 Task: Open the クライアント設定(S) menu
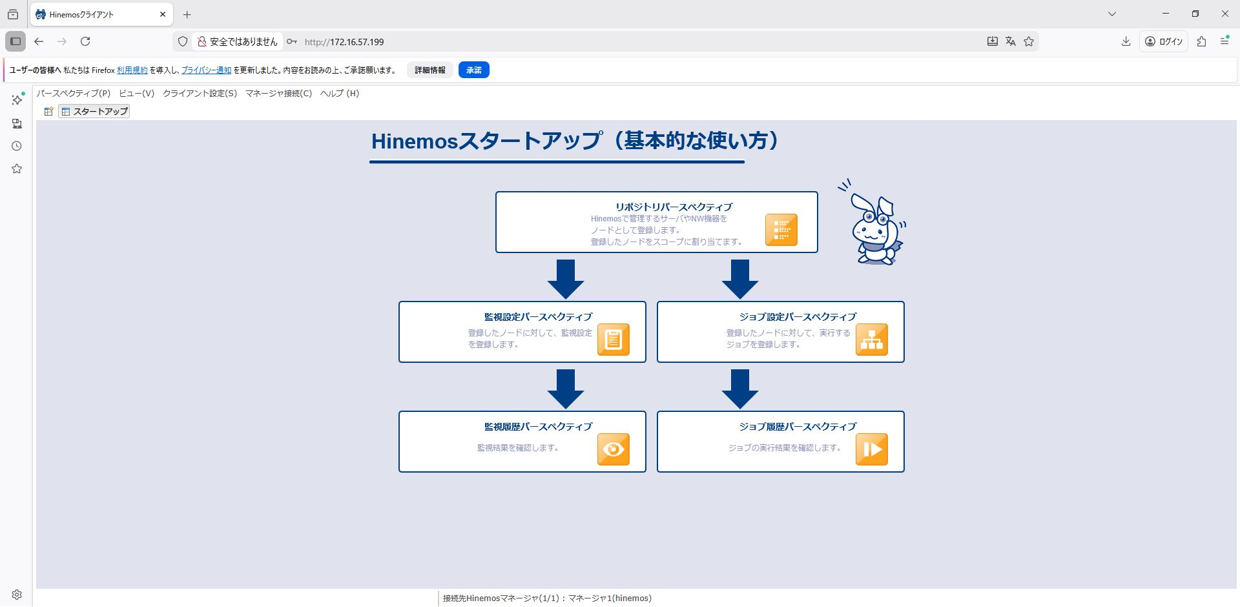(200, 93)
